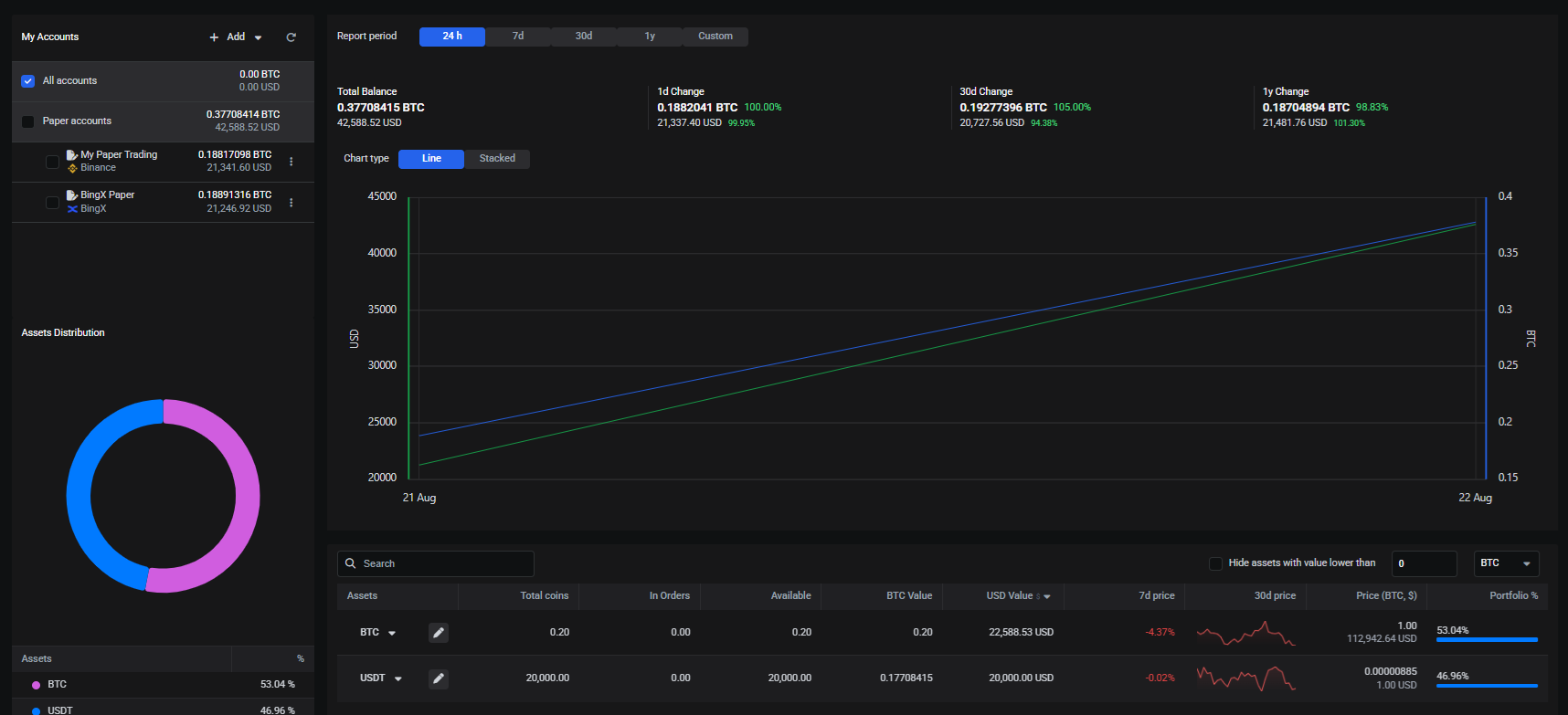Open the BTC currency dropdown
The image size is (1568, 715).
coord(1507,563)
